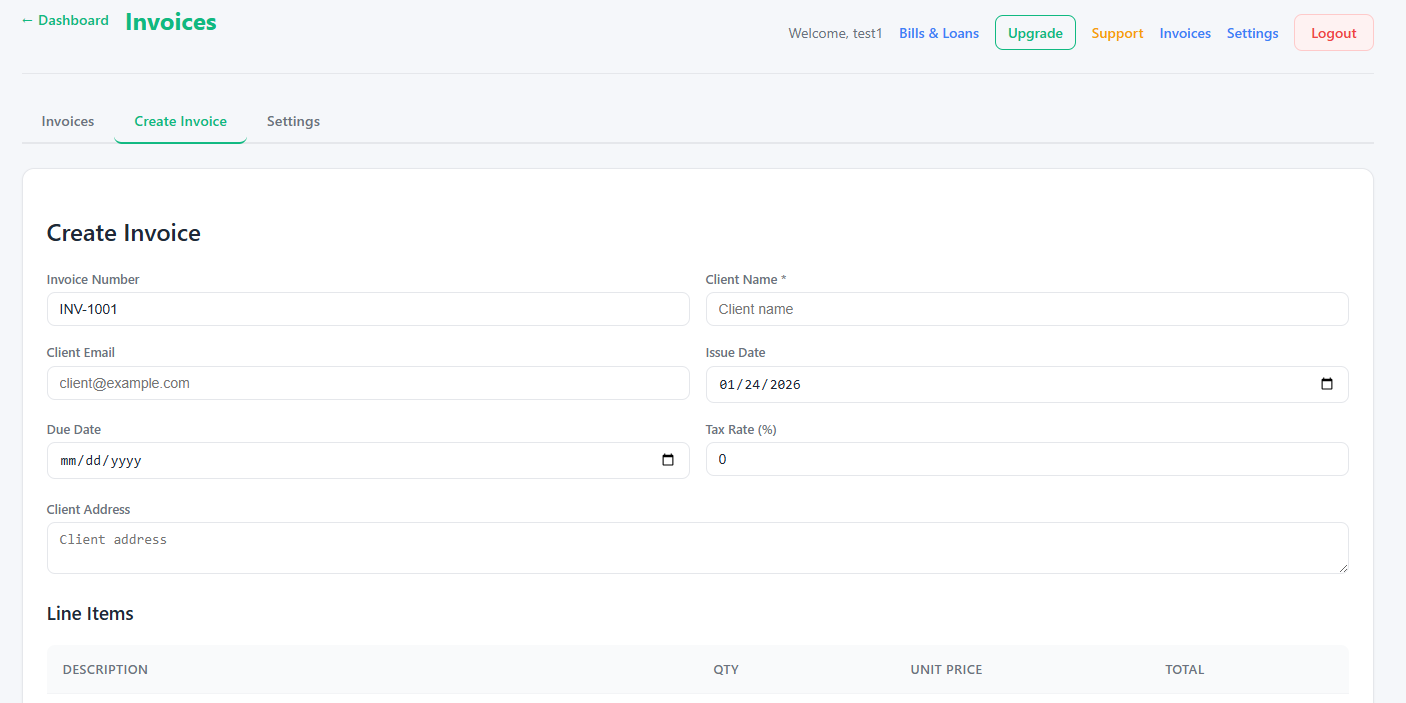Click the Tax Rate input

(1027, 459)
